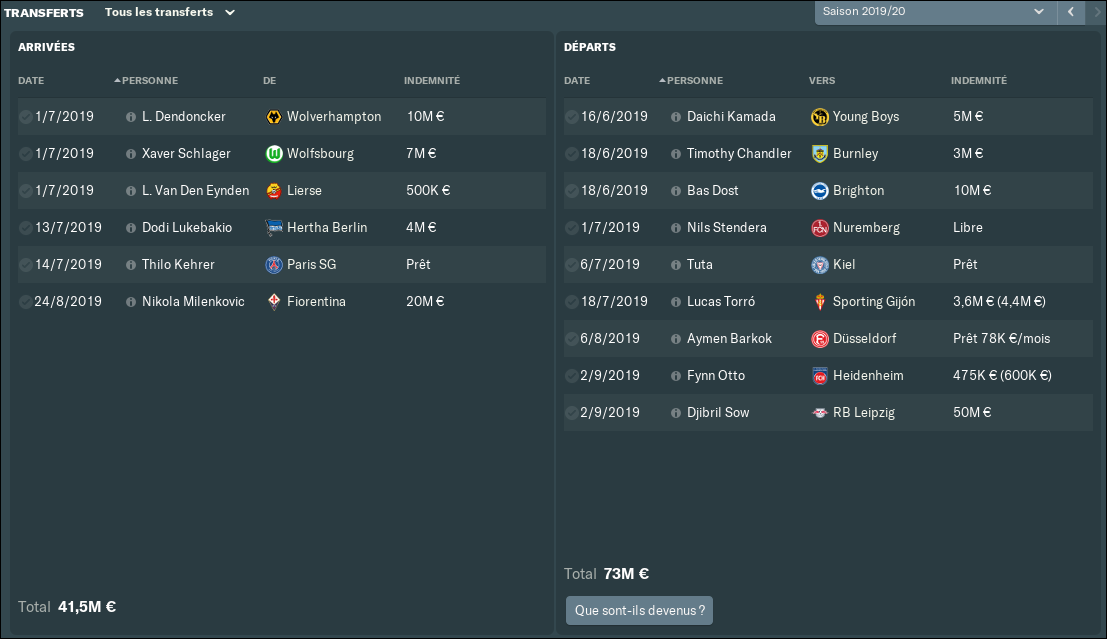Click the RB Leipzig club crest icon
The height and width of the screenshot is (639, 1107).
[820, 412]
